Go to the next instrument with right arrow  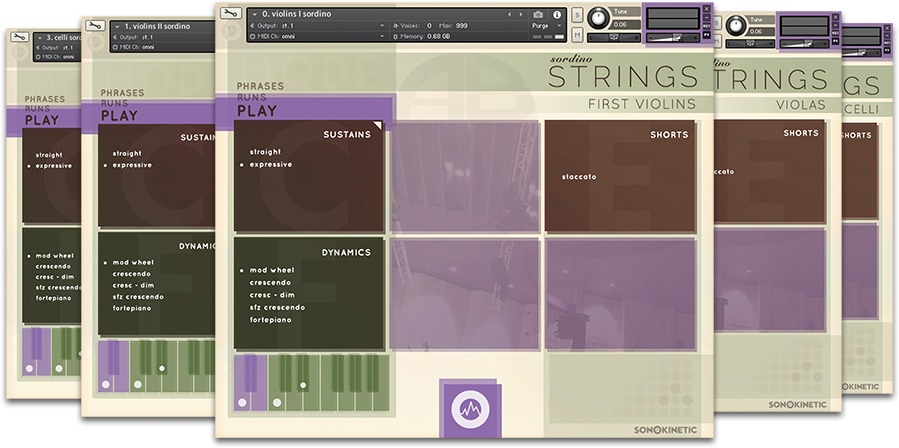(521, 14)
